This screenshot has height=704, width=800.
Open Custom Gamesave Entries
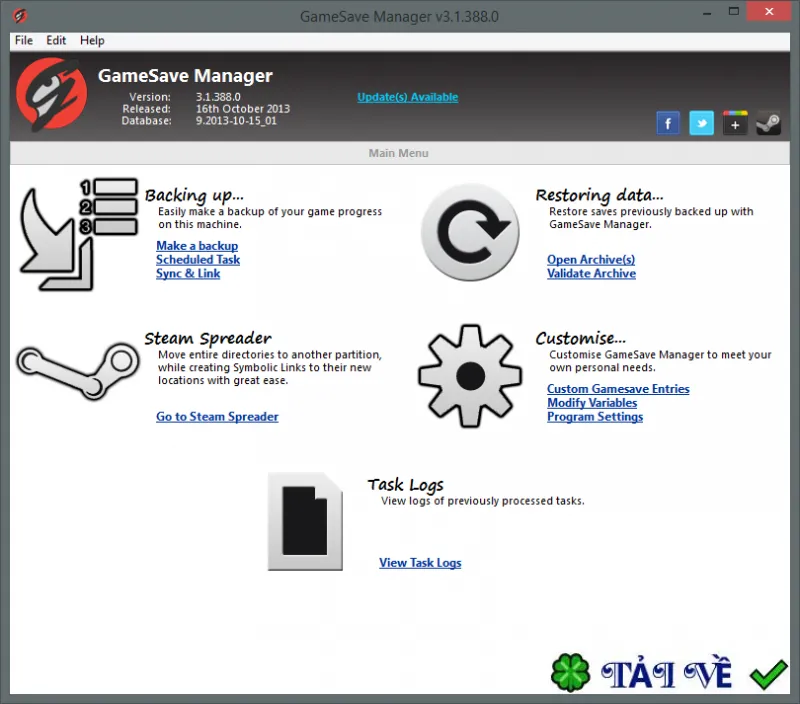(618, 389)
